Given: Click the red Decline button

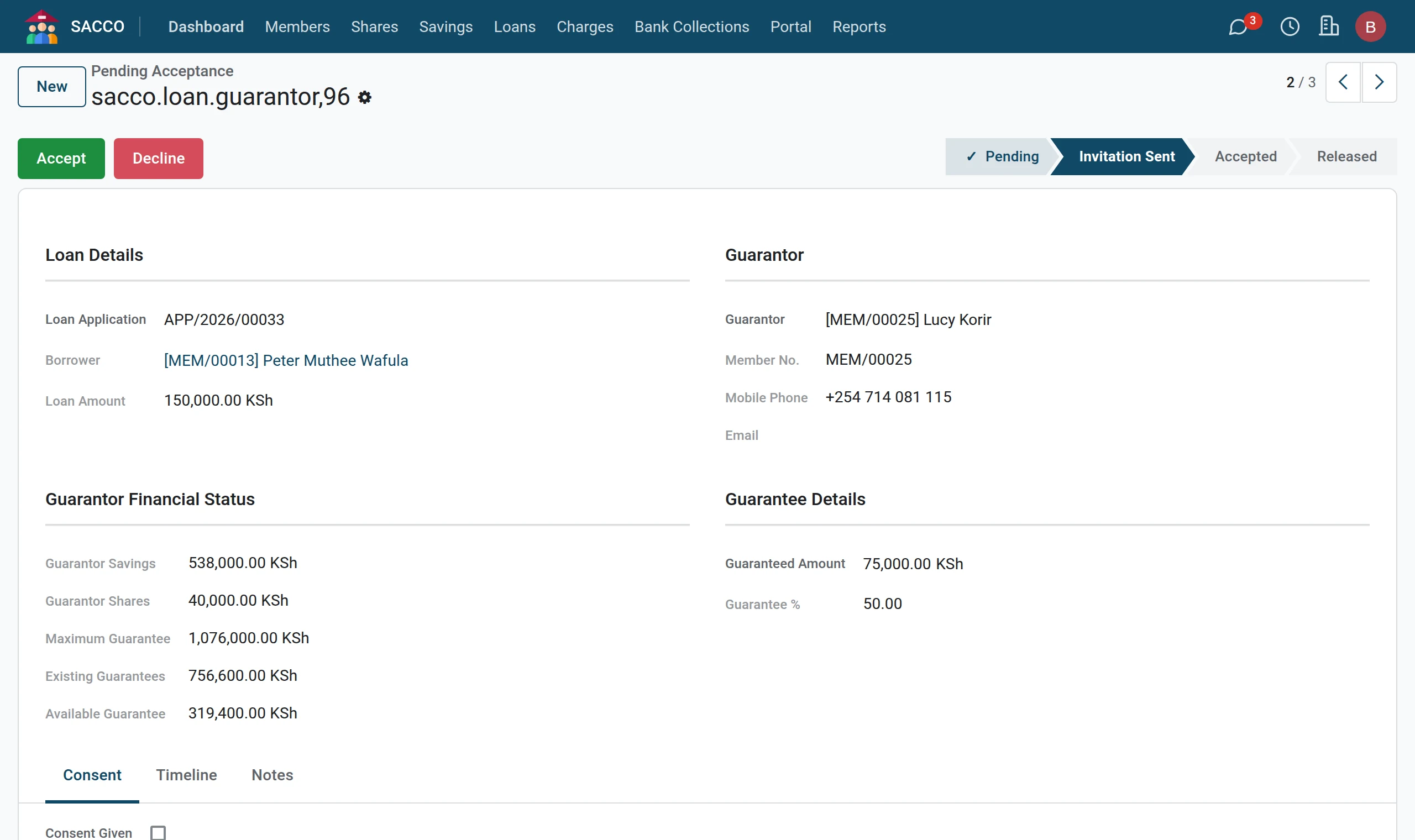Looking at the screenshot, I should click(x=159, y=159).
